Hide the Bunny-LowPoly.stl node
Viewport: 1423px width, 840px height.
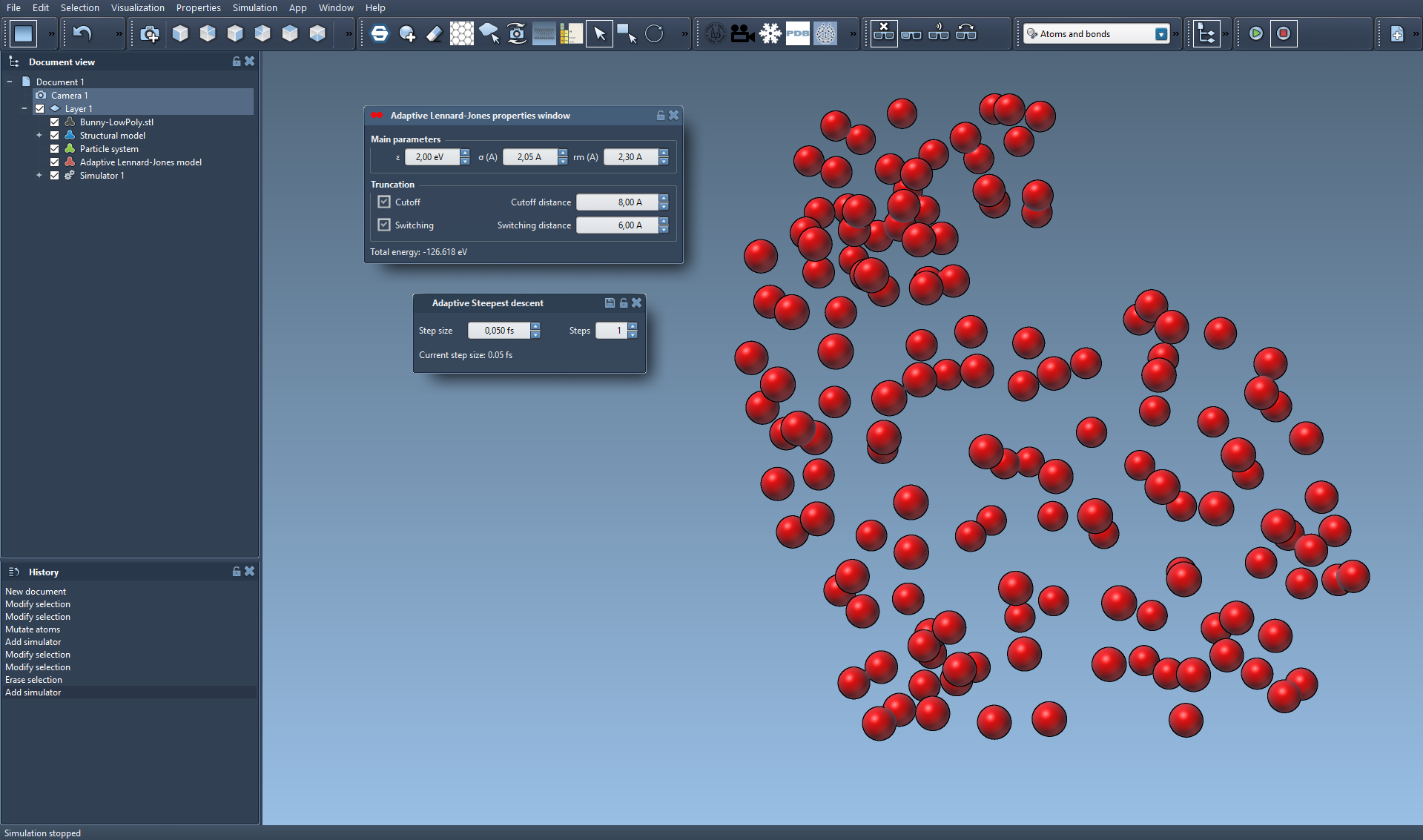tap(54, 122)
